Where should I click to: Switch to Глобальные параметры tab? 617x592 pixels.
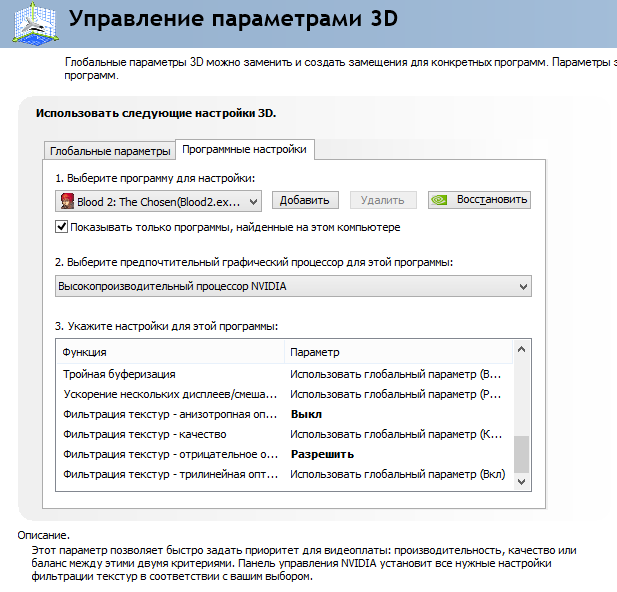[110, 151]
